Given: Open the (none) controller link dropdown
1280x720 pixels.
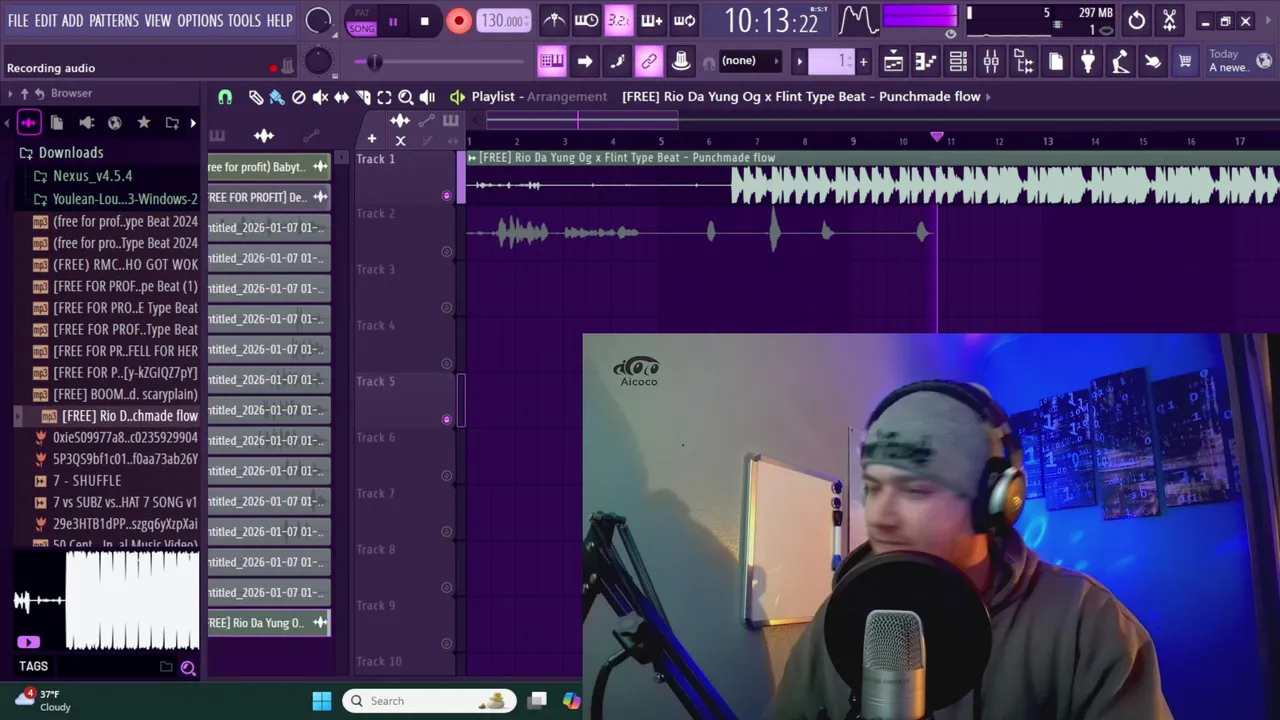Looking at the screenshot, I should pyautogui.click(x=749, y=61).
